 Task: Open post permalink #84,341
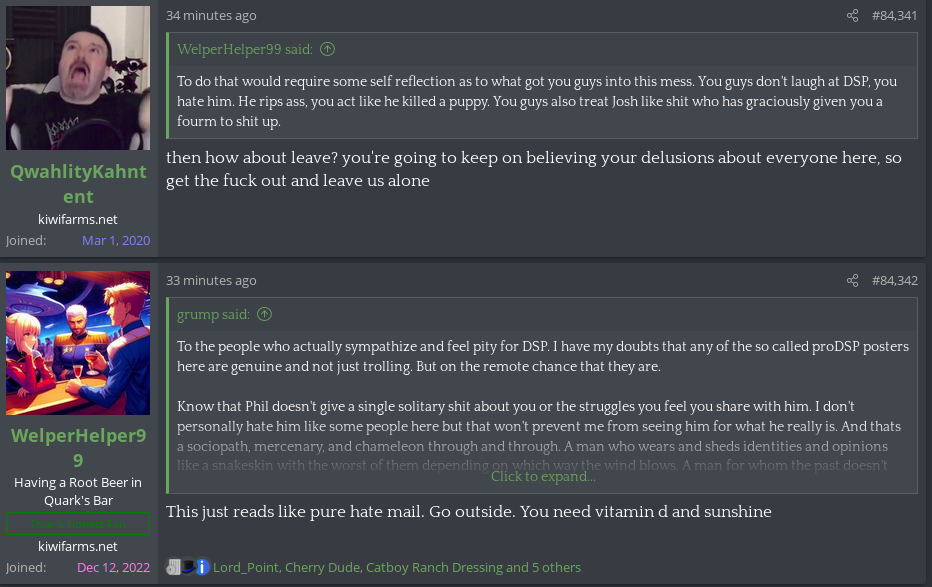click(895, 16)
